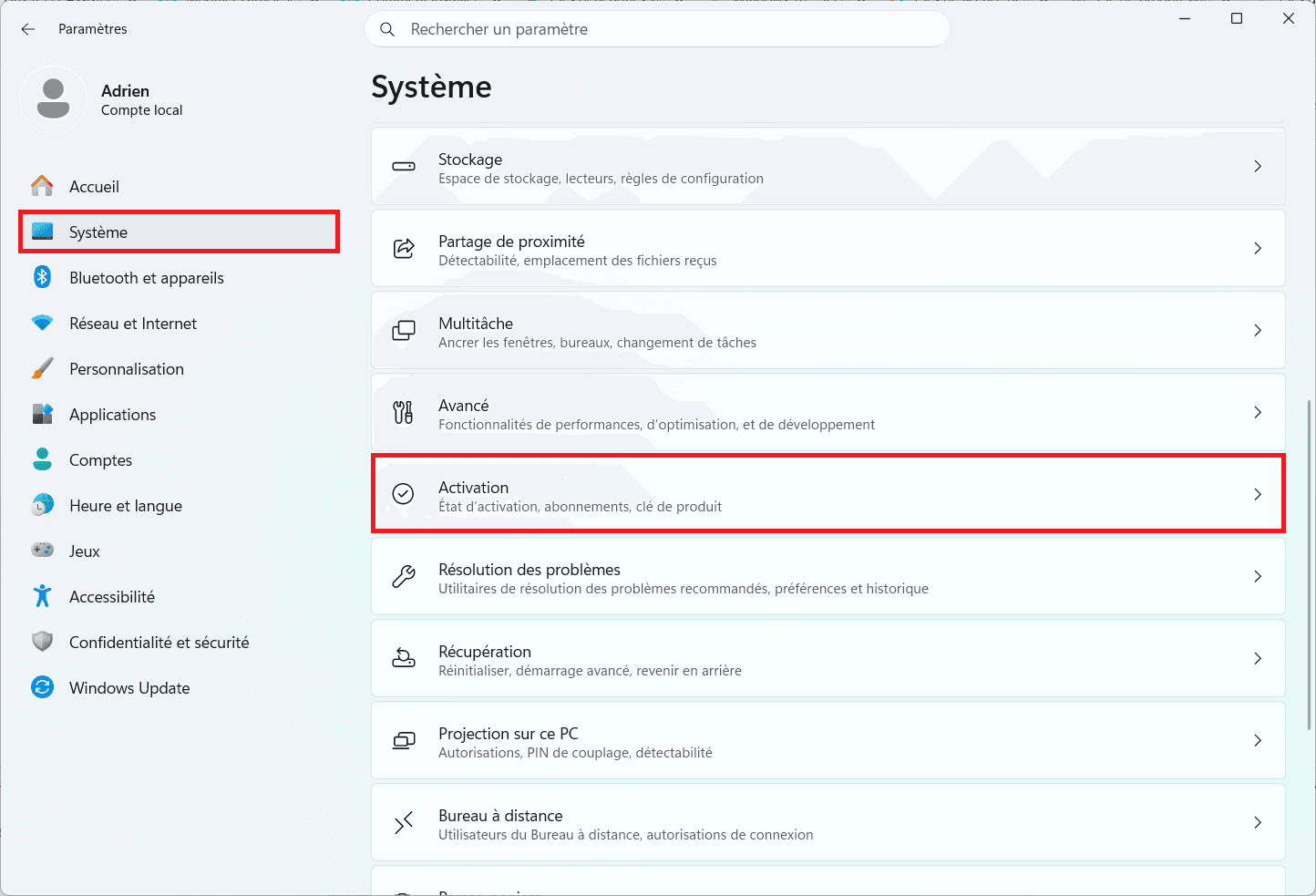Click the Activation row chevron
Viewport: 1316px width, 896px height.
click(x=1258, y=494)
